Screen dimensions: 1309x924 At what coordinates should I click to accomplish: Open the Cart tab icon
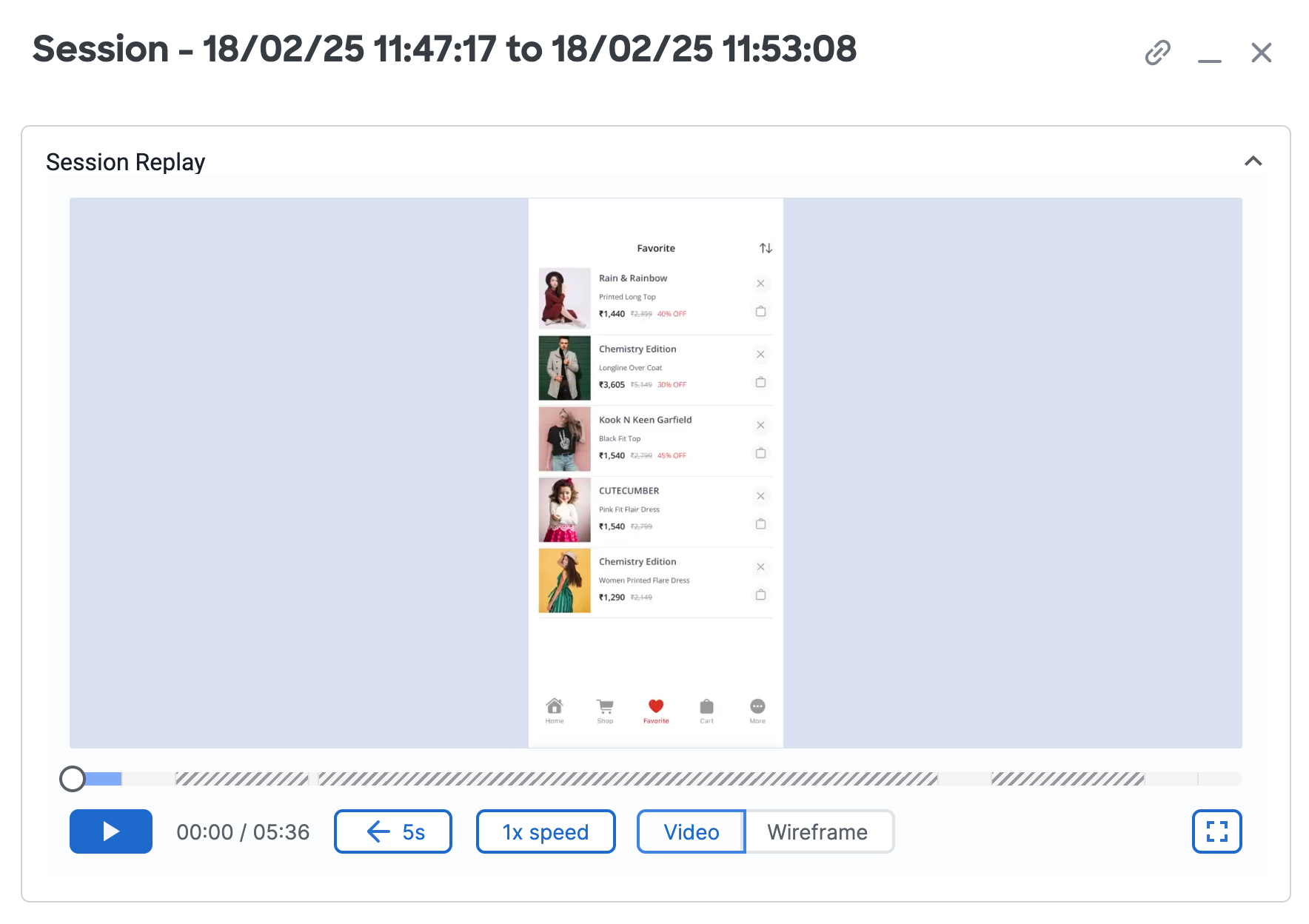[707, 711]
